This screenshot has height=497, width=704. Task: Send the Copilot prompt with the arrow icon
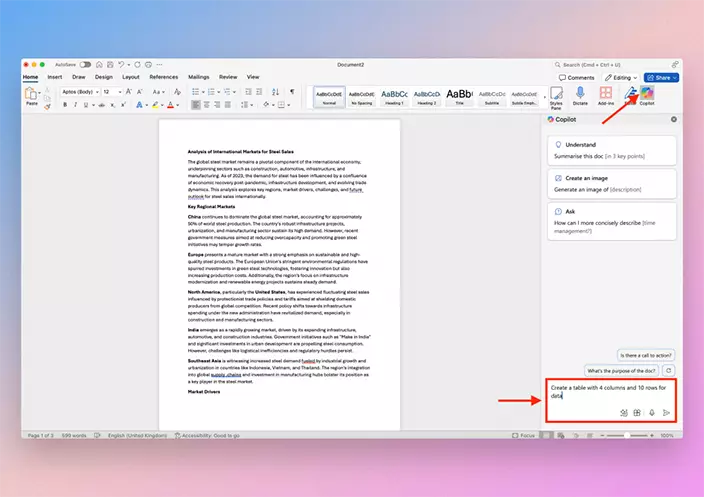[667, 412]
